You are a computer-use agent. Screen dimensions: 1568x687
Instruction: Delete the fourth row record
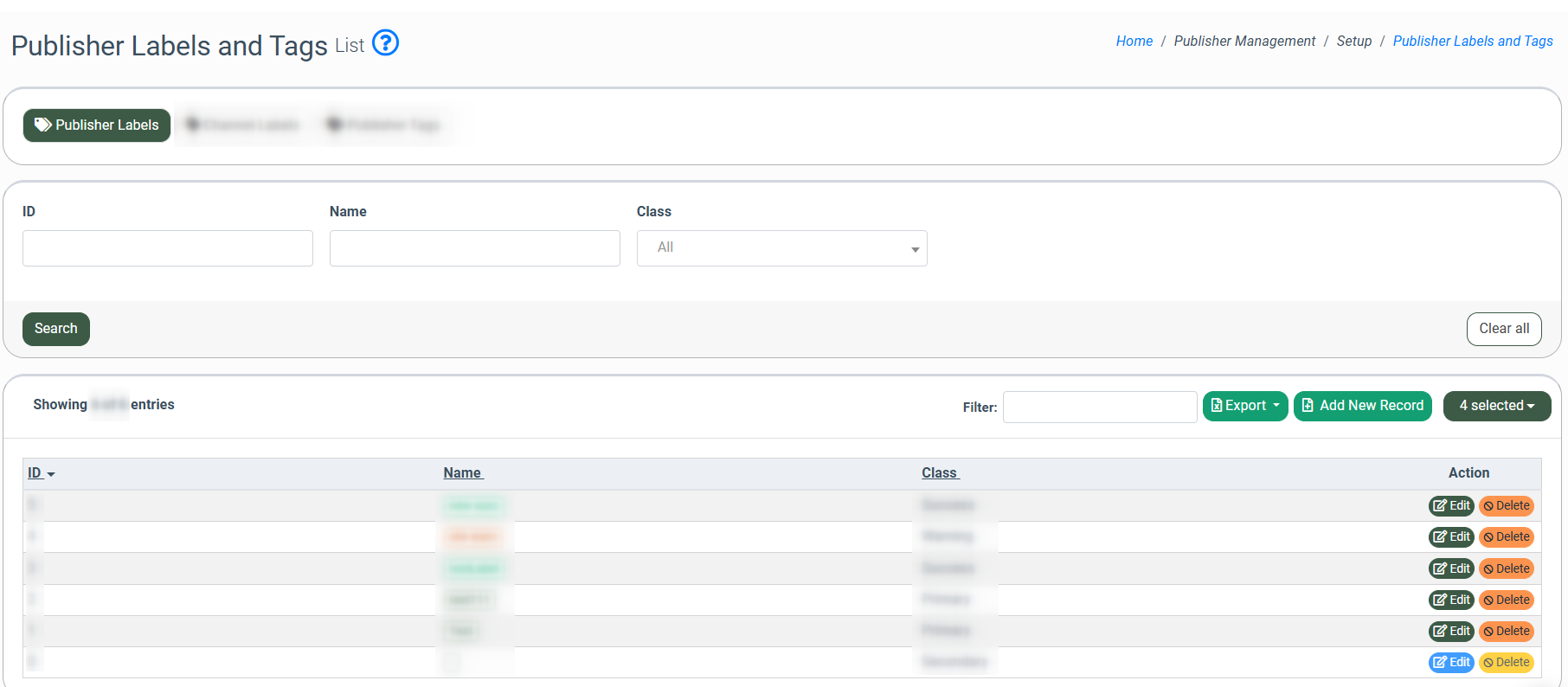coord(1506,600)
